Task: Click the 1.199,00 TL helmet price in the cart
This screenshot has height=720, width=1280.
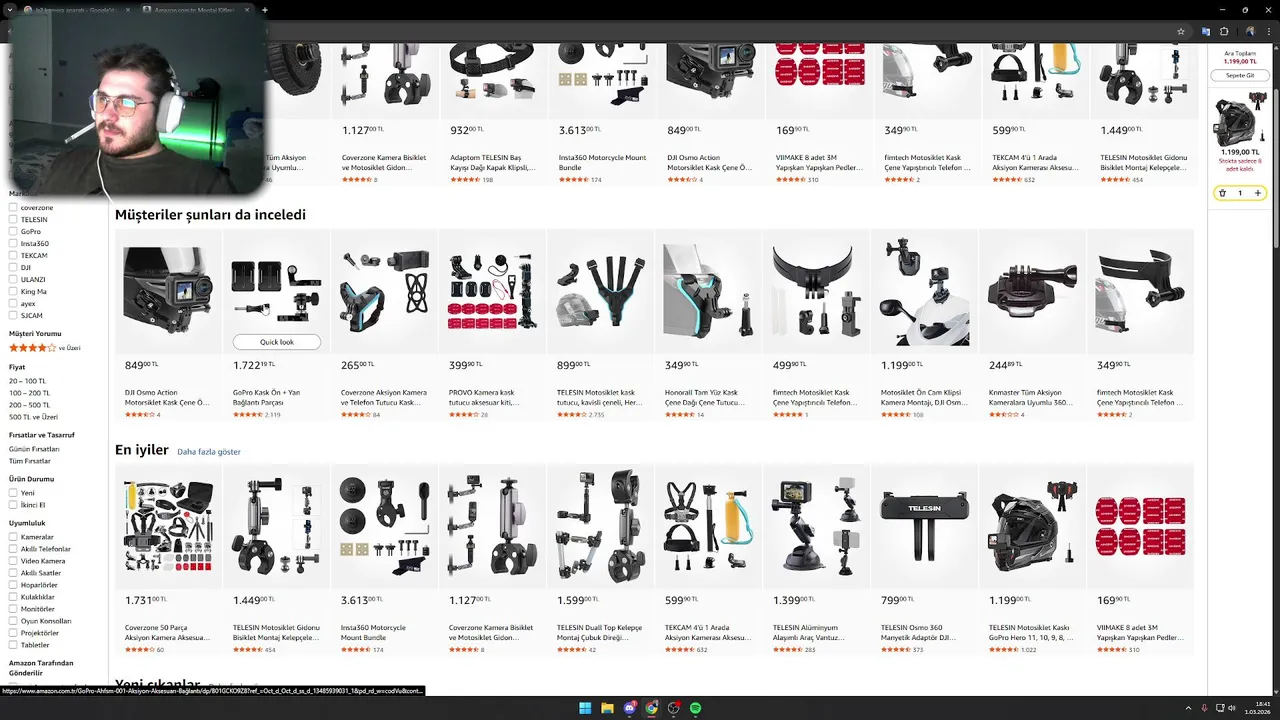Action: (x=1241, y=152)
